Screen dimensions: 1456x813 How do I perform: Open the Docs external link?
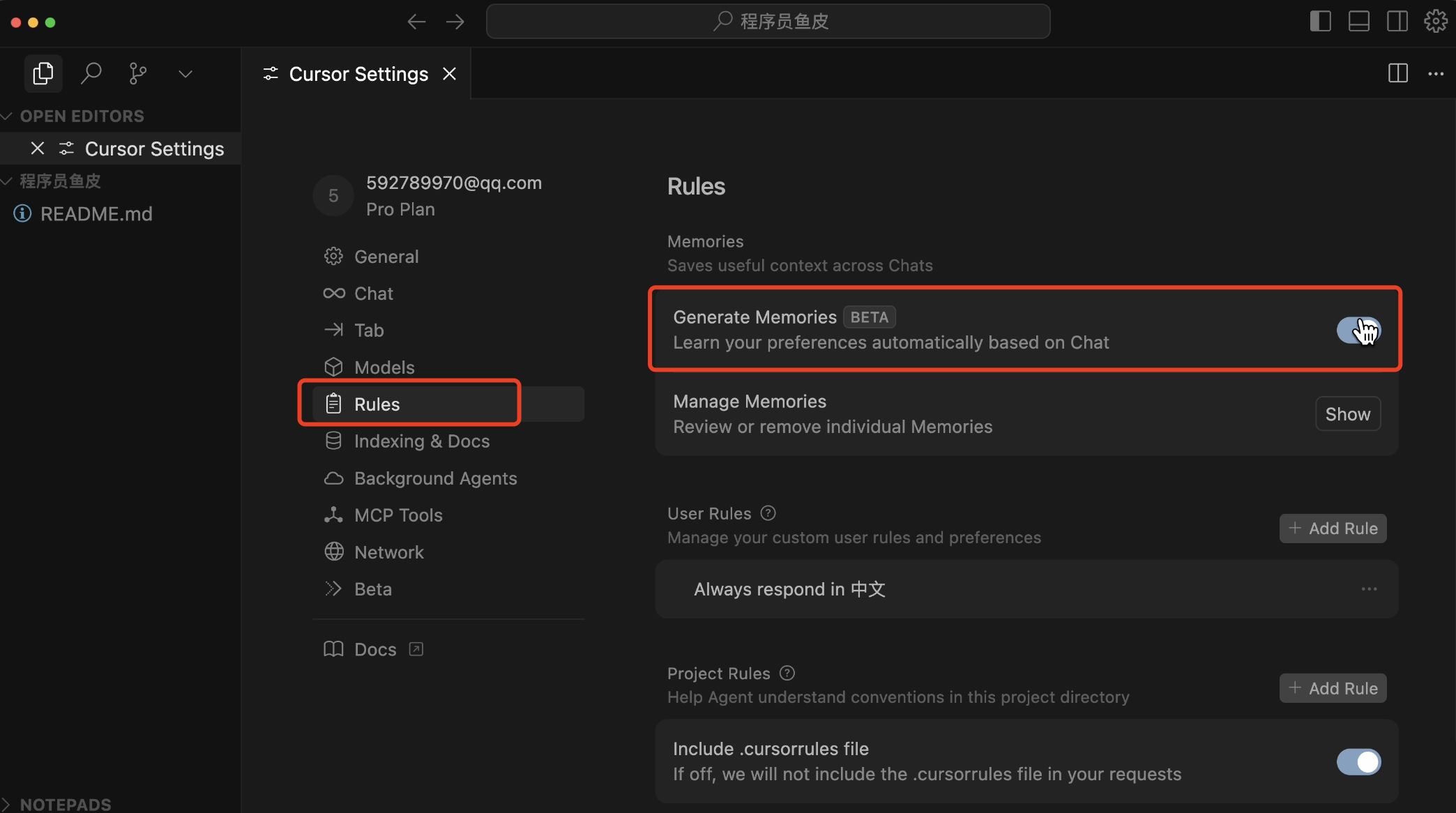375,649
